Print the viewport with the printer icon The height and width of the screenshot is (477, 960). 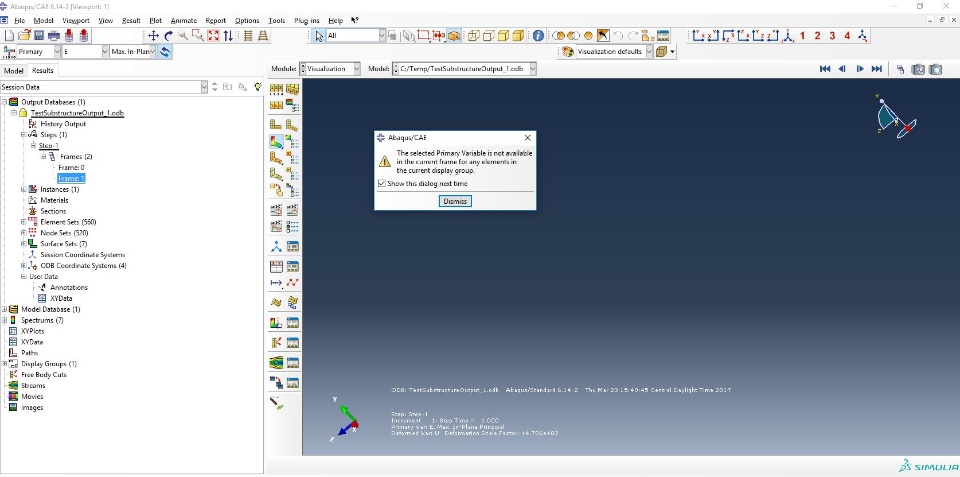[x=54, y=36]
